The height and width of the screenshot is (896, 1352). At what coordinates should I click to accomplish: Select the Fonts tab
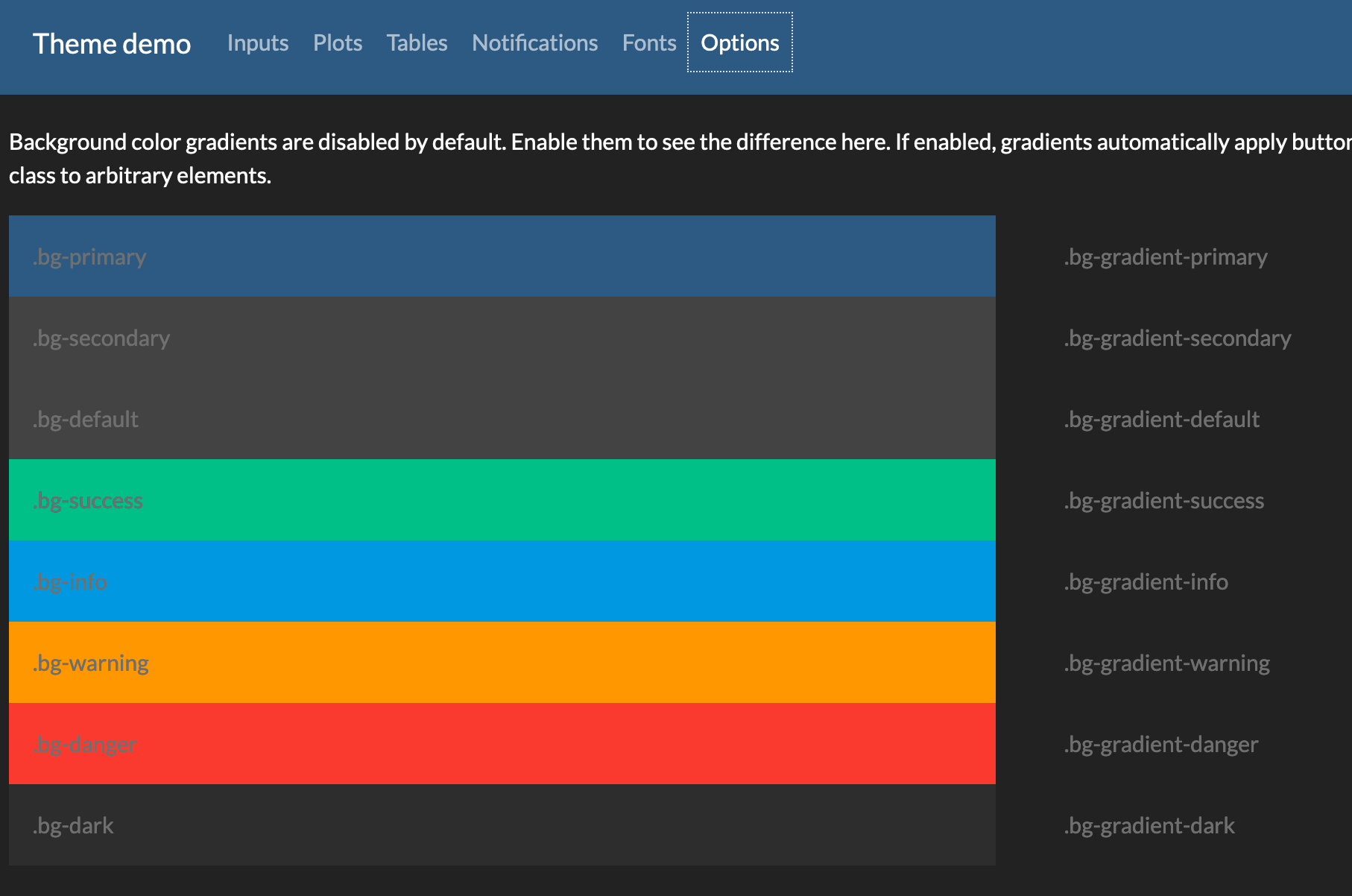click(x=649, y=43)
